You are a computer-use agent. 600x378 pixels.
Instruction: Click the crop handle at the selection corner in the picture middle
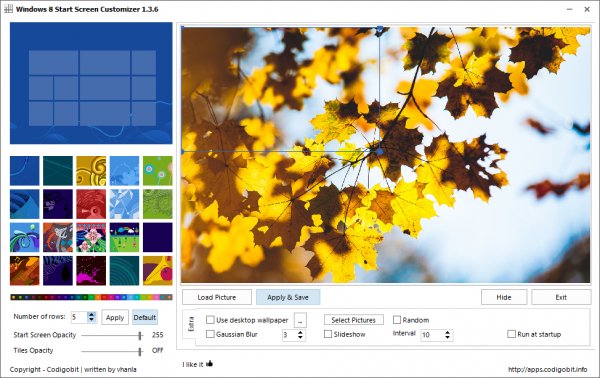(x=380, y=152)
